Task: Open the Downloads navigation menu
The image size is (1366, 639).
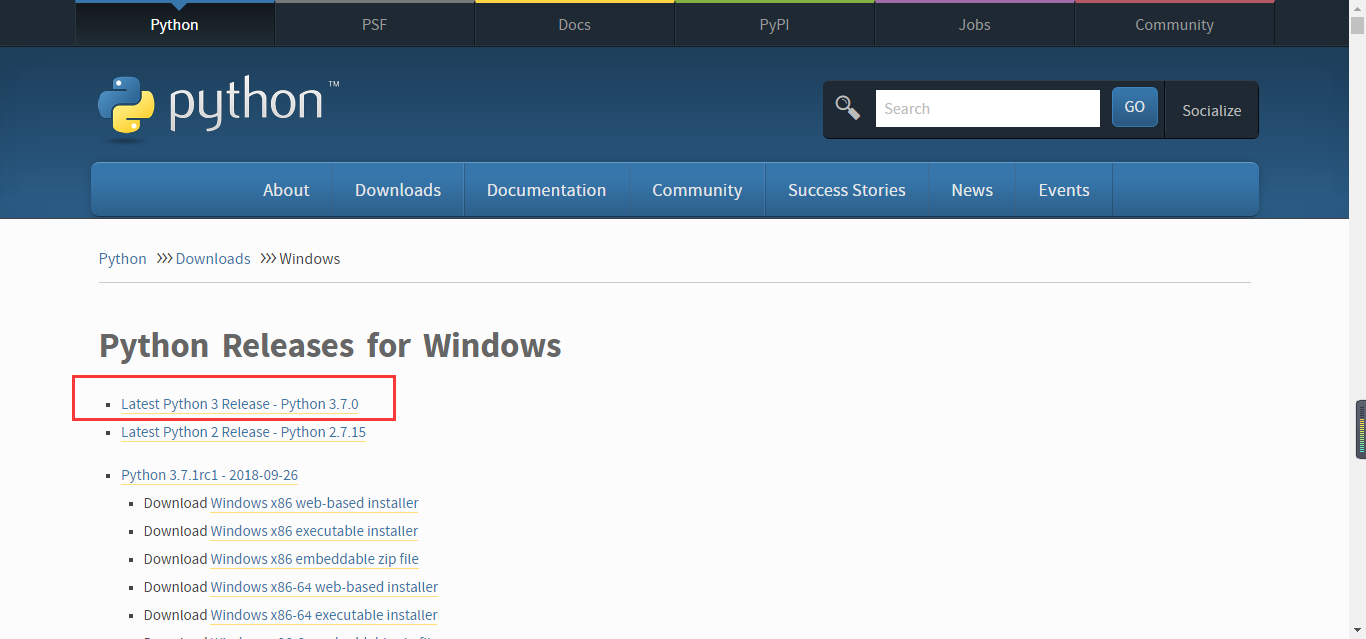Action: [398, 190]
